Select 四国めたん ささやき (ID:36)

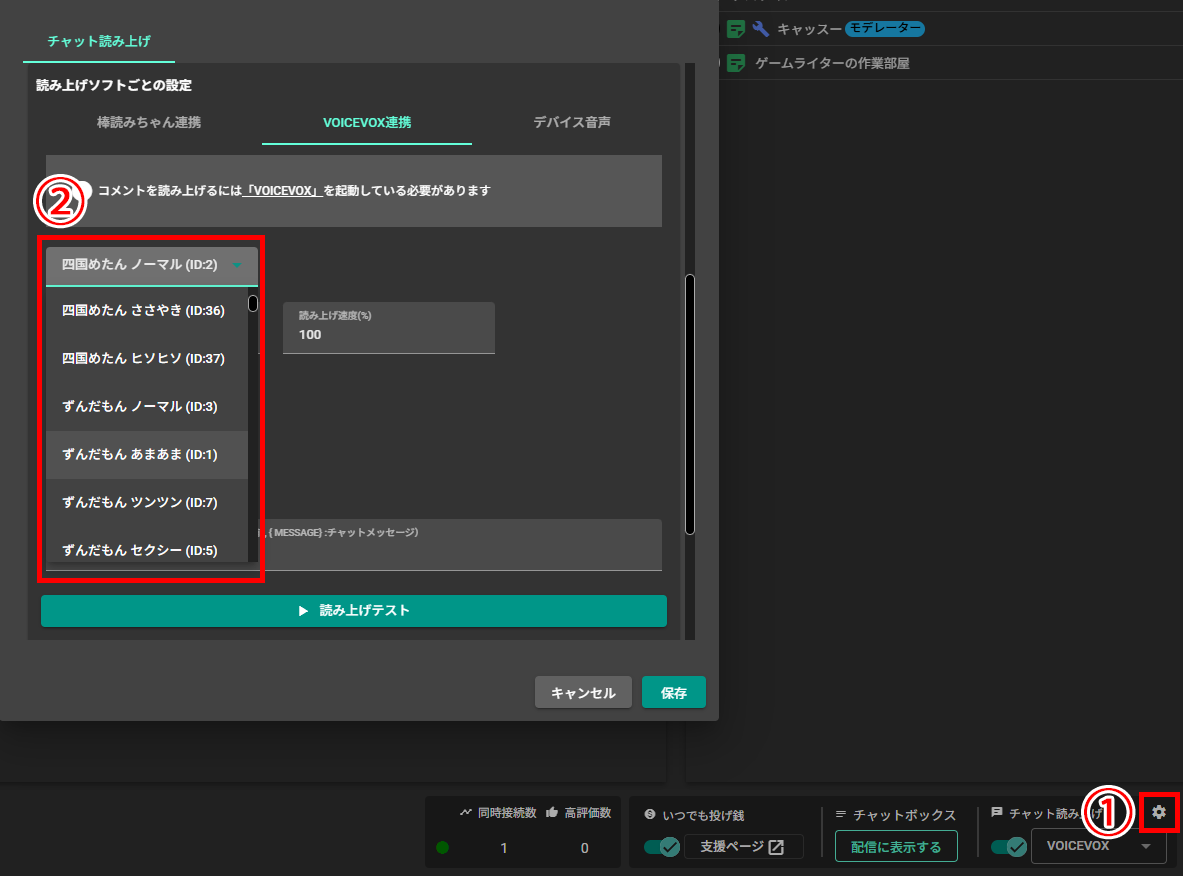tap(146, 310)
